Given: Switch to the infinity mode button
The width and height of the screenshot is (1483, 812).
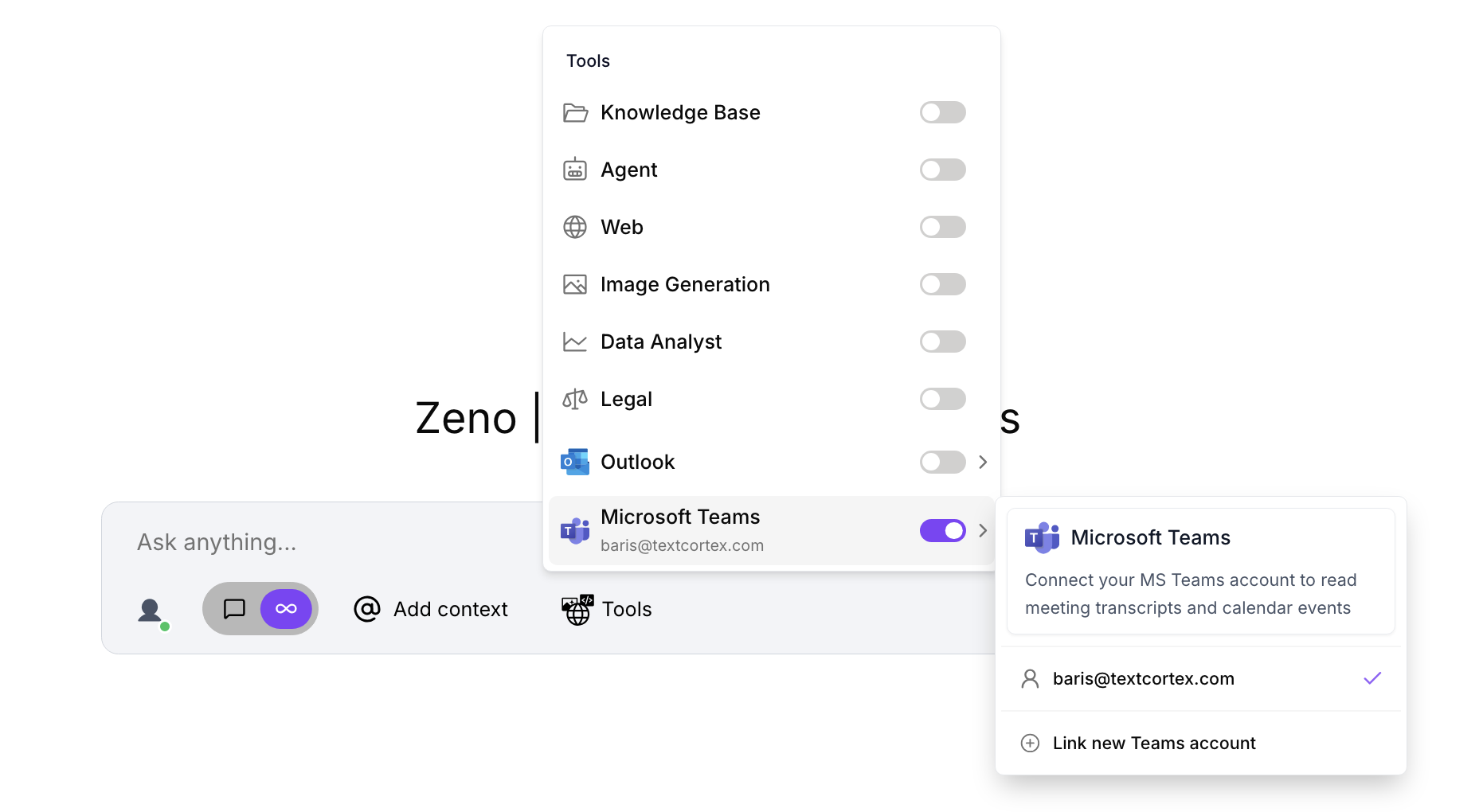Looking at the screenshot, I should click(x=286, y=609).
